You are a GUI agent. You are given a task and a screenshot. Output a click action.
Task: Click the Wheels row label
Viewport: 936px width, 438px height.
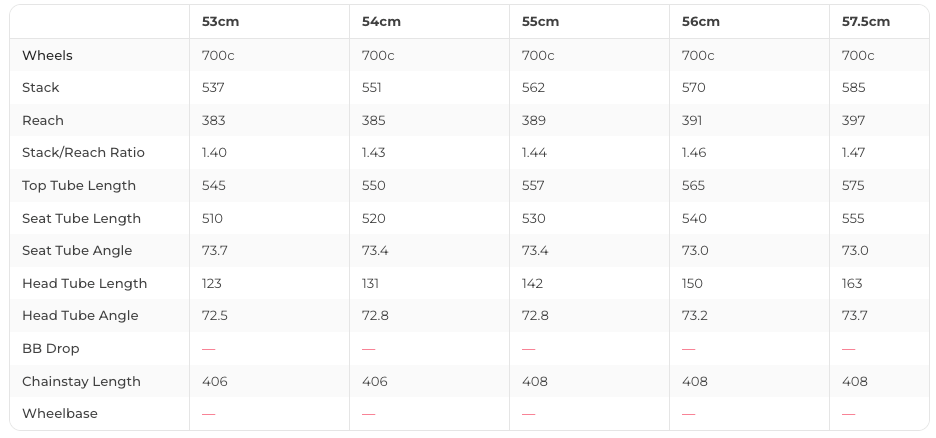[x=47, y=56]
